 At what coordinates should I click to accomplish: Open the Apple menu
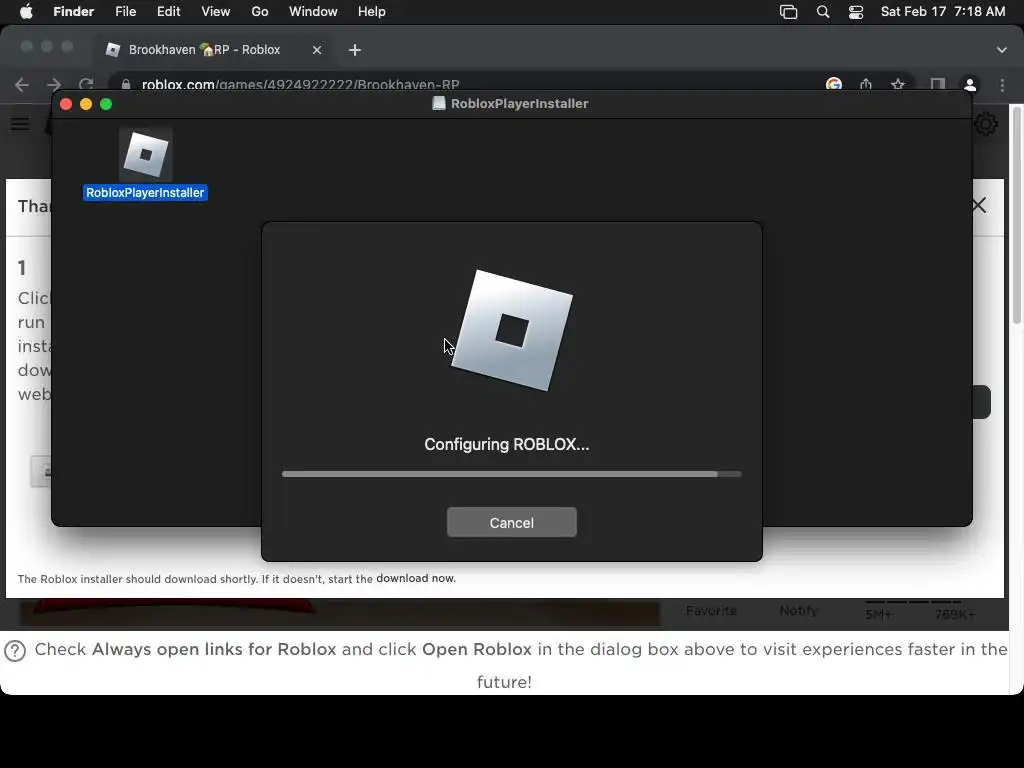[26, 12]
